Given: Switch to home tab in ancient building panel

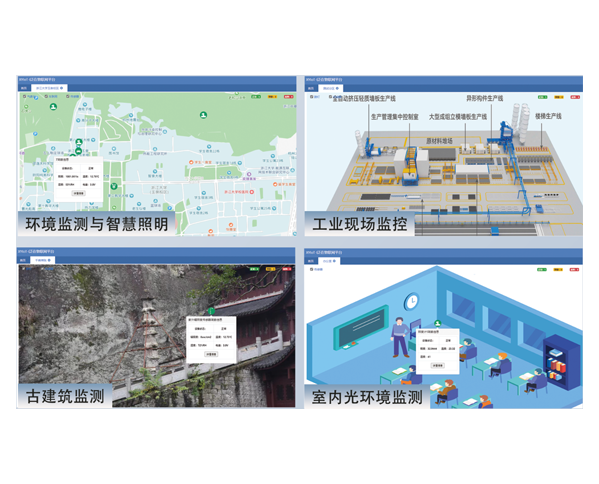Looking at the screenshot, I should [23, 260].
